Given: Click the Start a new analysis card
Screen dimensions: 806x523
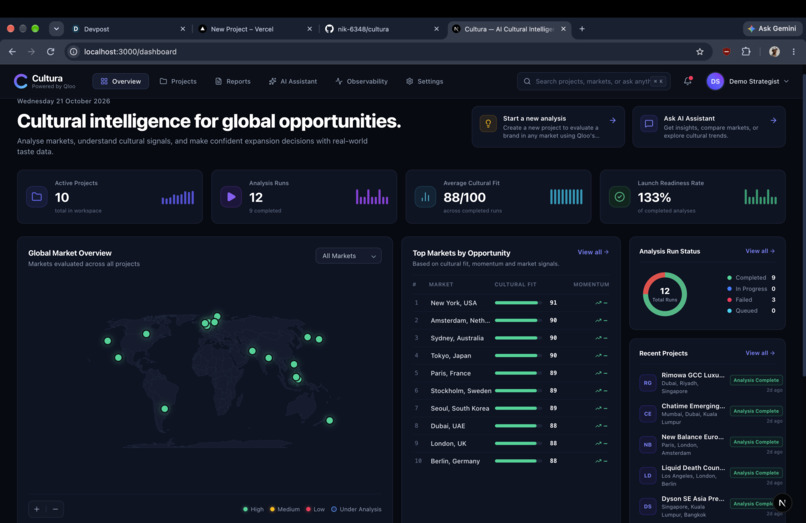Looking at the screenshot, I should click(x=548, y=127).
